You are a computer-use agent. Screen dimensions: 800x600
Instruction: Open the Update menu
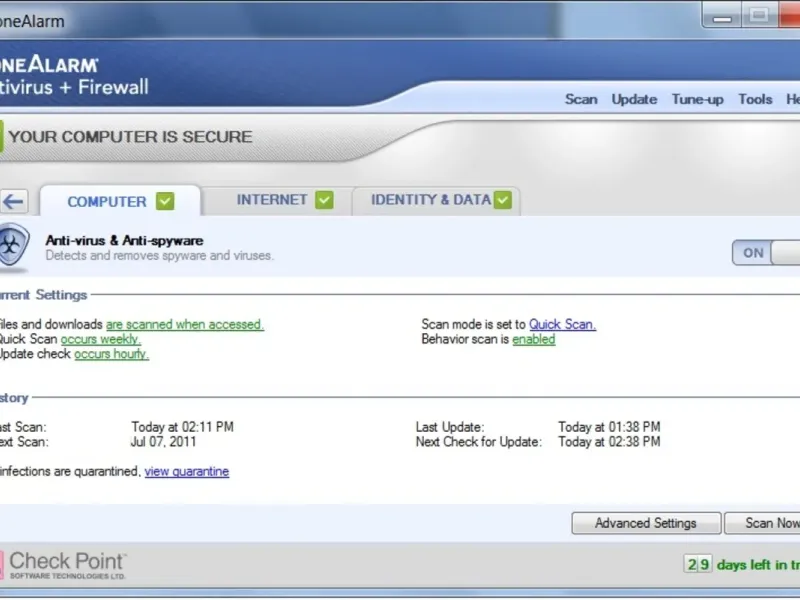(x=634, y=99)
